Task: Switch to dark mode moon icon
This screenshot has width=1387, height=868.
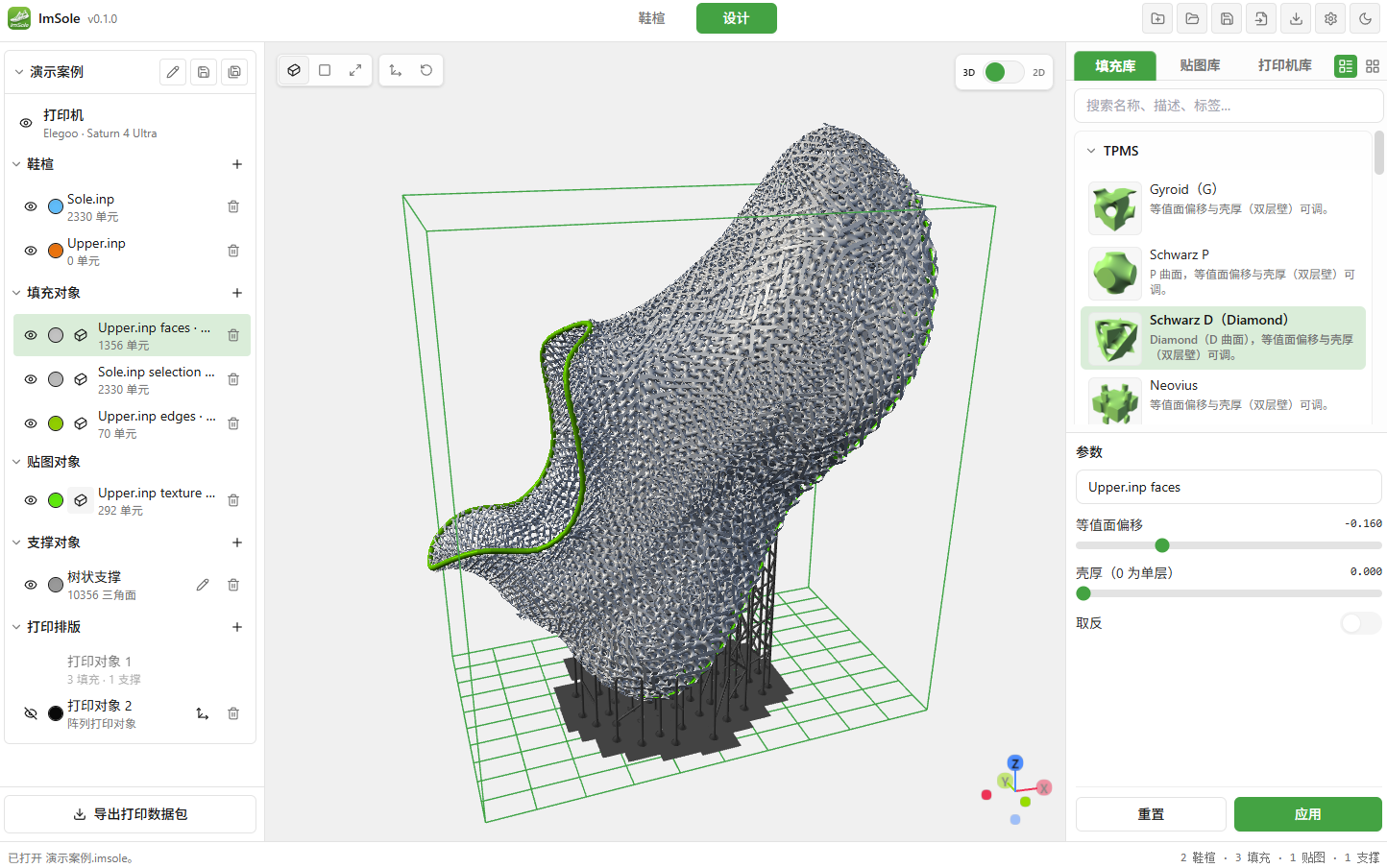Action: [x=1365, y=18]
